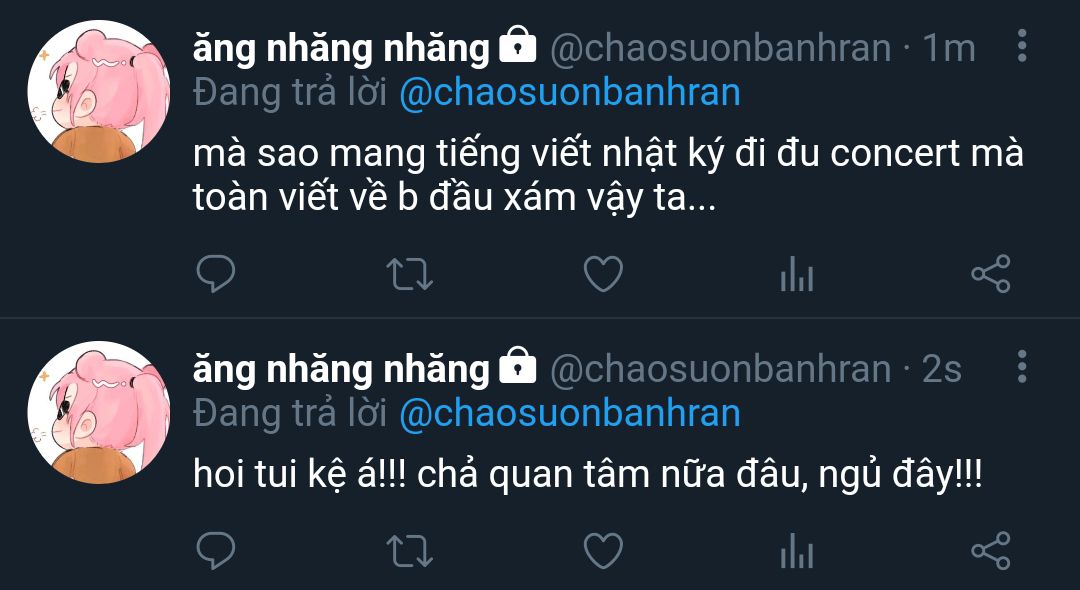The width and height of the screenshot is (1080, 590).
Task: Retweet the second tweet
Action: point(409,551)
